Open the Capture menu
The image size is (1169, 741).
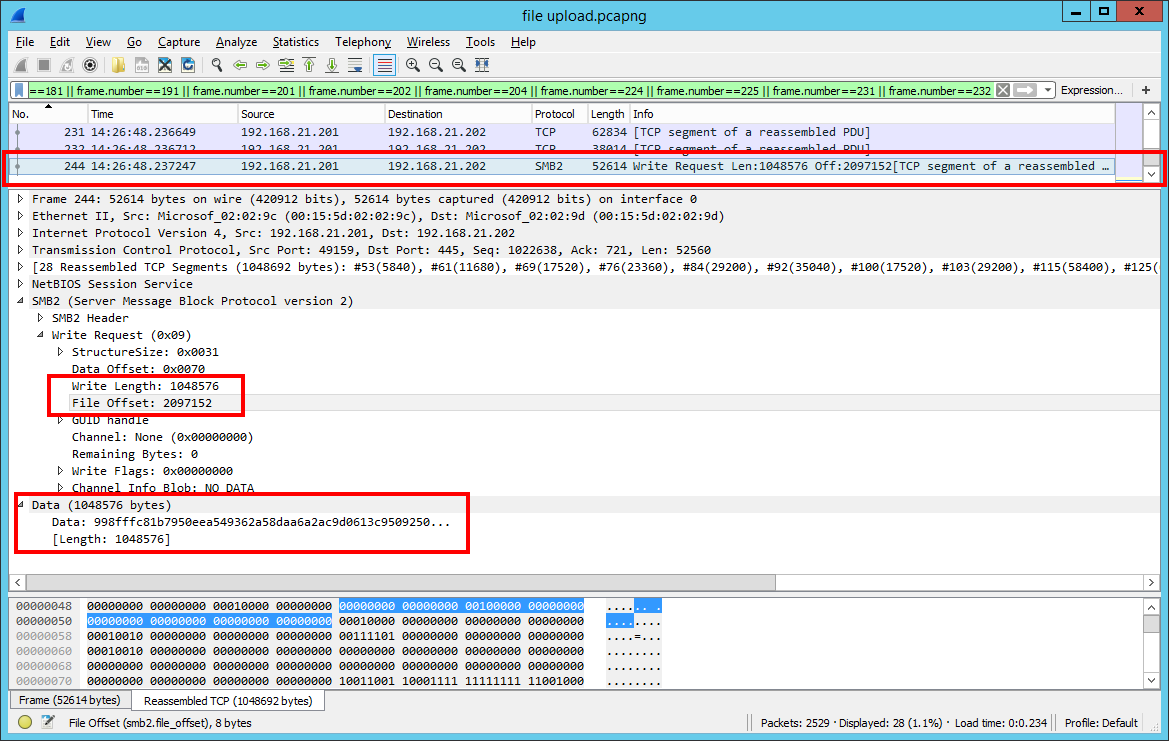179,42
